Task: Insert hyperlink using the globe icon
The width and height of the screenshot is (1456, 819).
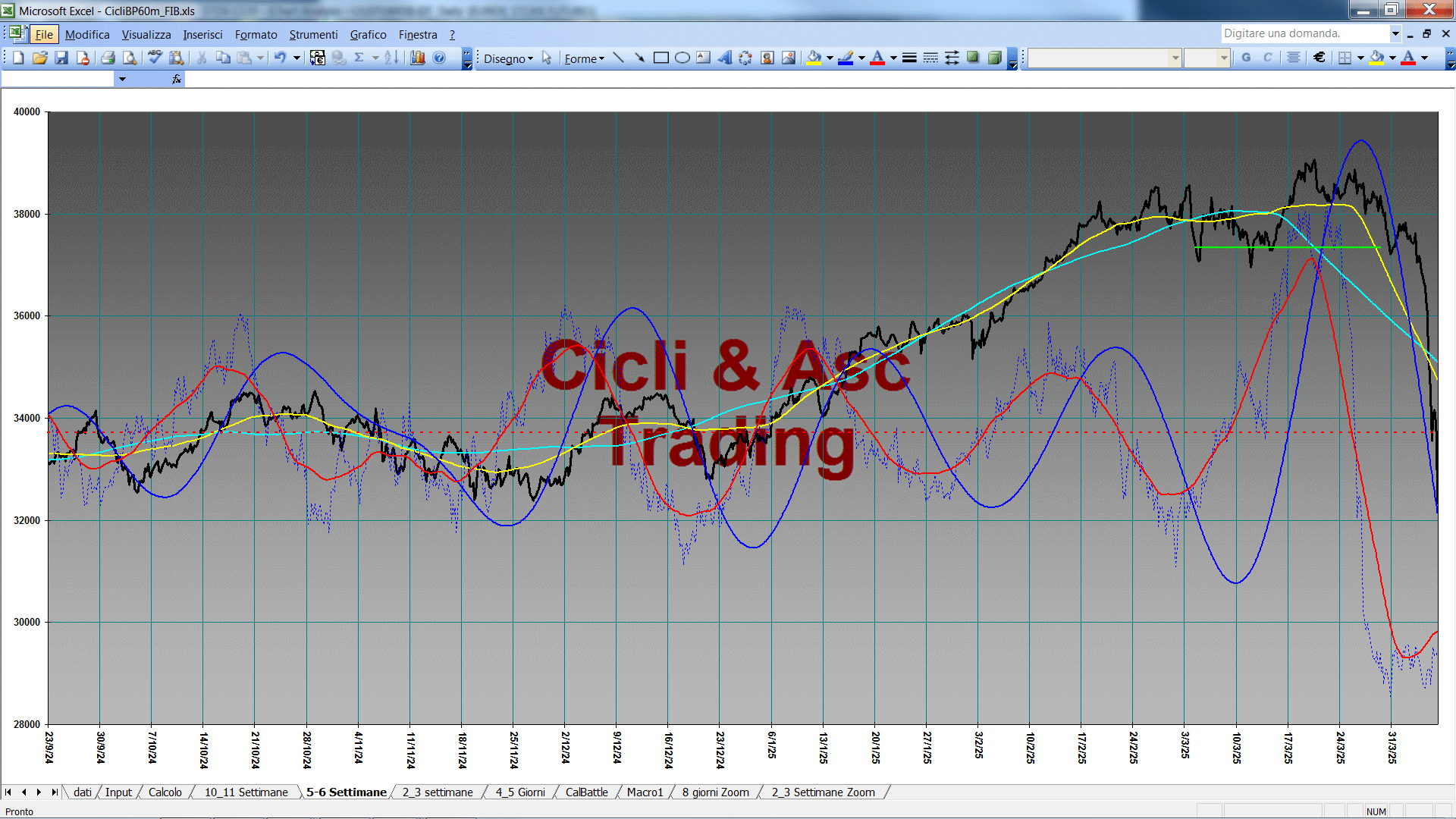Action: (339, 58)
